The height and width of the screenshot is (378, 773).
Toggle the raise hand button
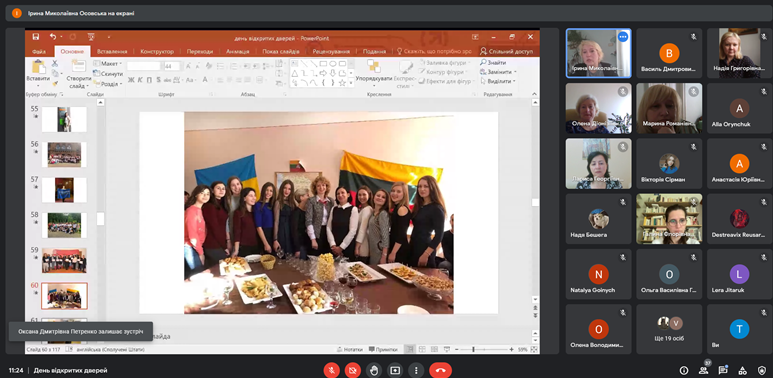374,370
